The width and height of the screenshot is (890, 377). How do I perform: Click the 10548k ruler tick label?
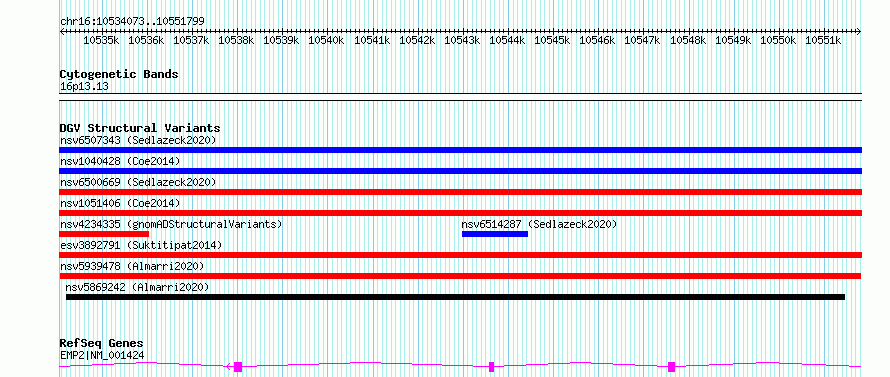pos(688,40)
